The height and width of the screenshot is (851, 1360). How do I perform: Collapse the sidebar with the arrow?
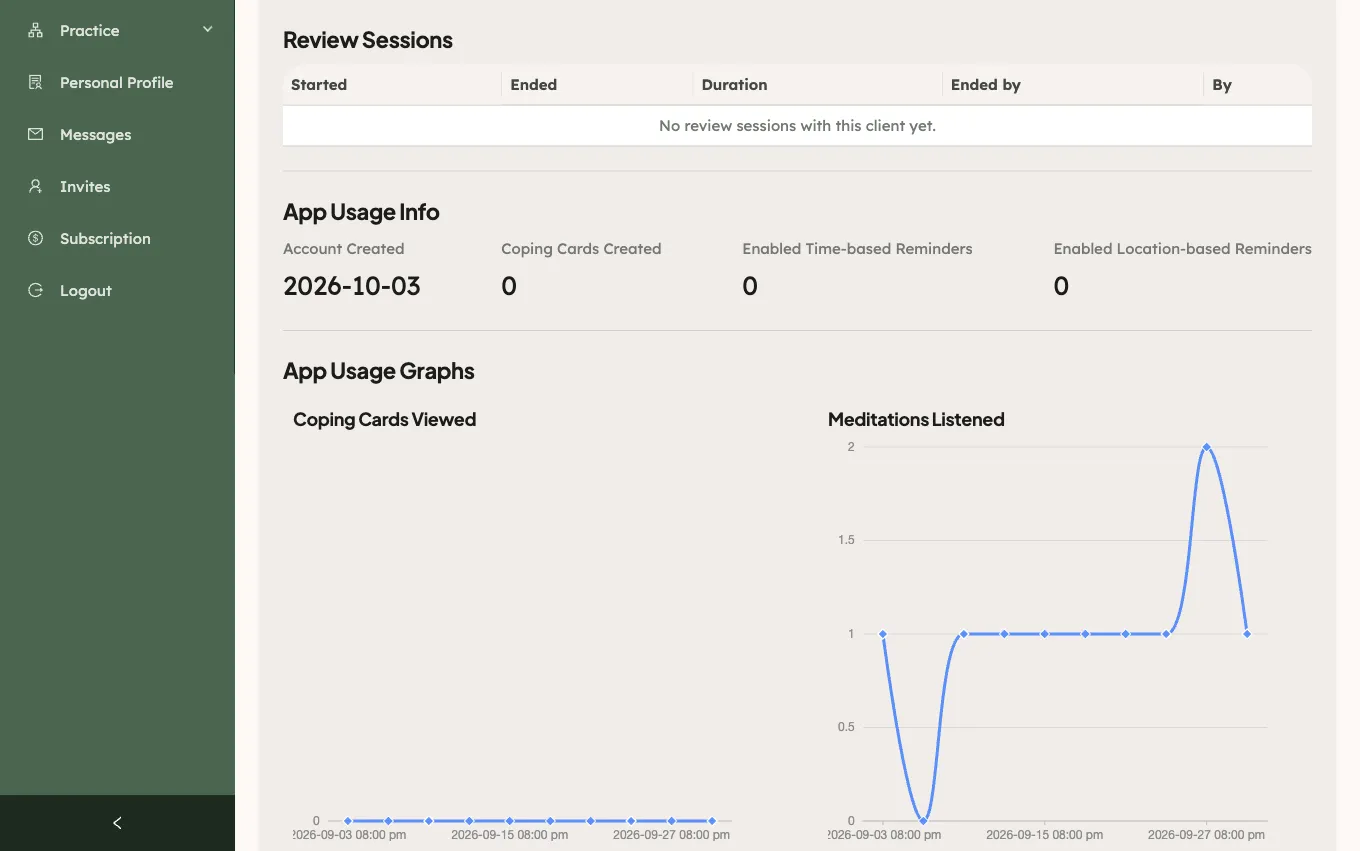pyautogui.click(x=117, y=823)
